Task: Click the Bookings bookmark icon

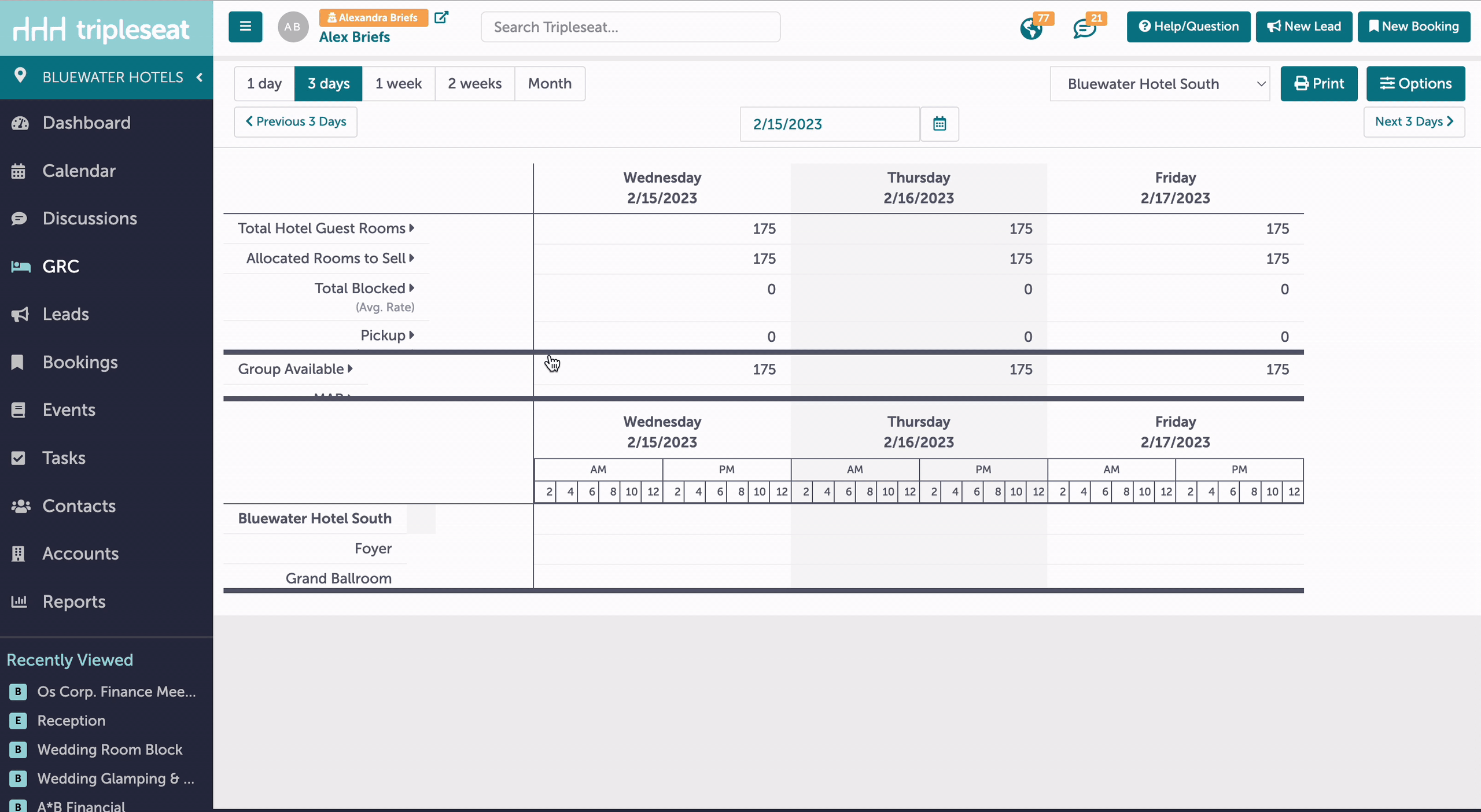Action: click(18, 363)
